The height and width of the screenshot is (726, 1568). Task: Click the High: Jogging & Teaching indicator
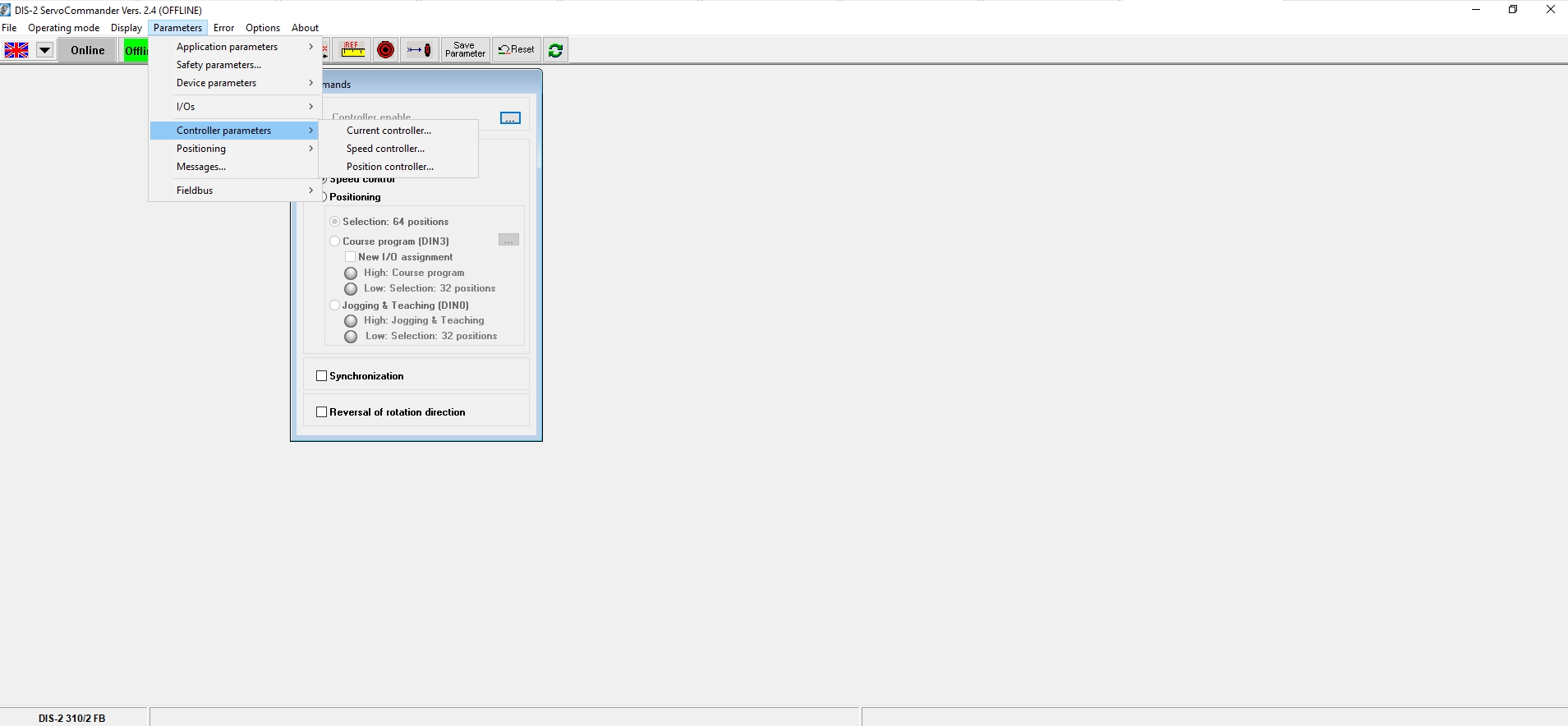[x=351, y=321]
